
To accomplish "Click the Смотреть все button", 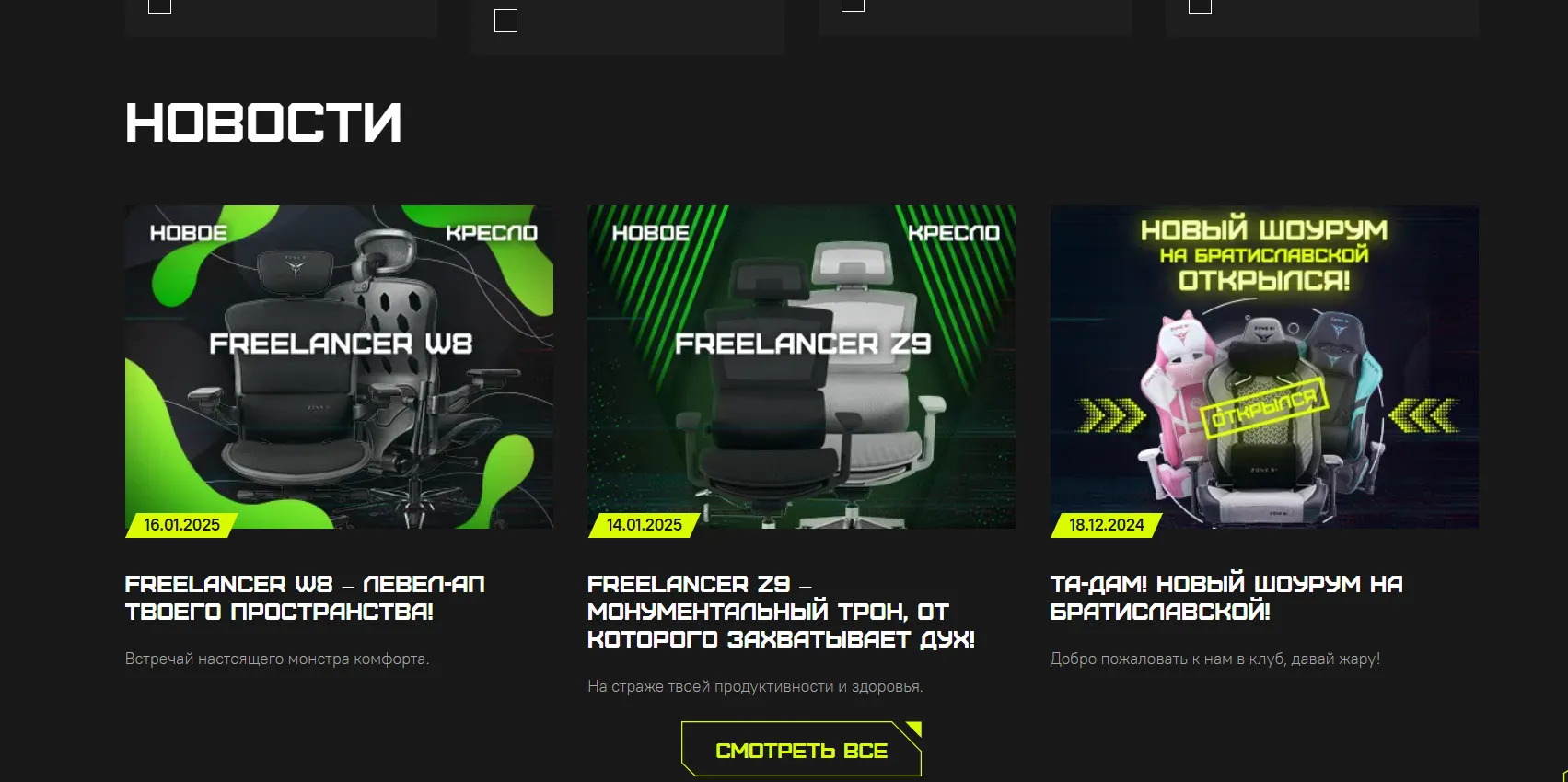I will pos(801,750).
